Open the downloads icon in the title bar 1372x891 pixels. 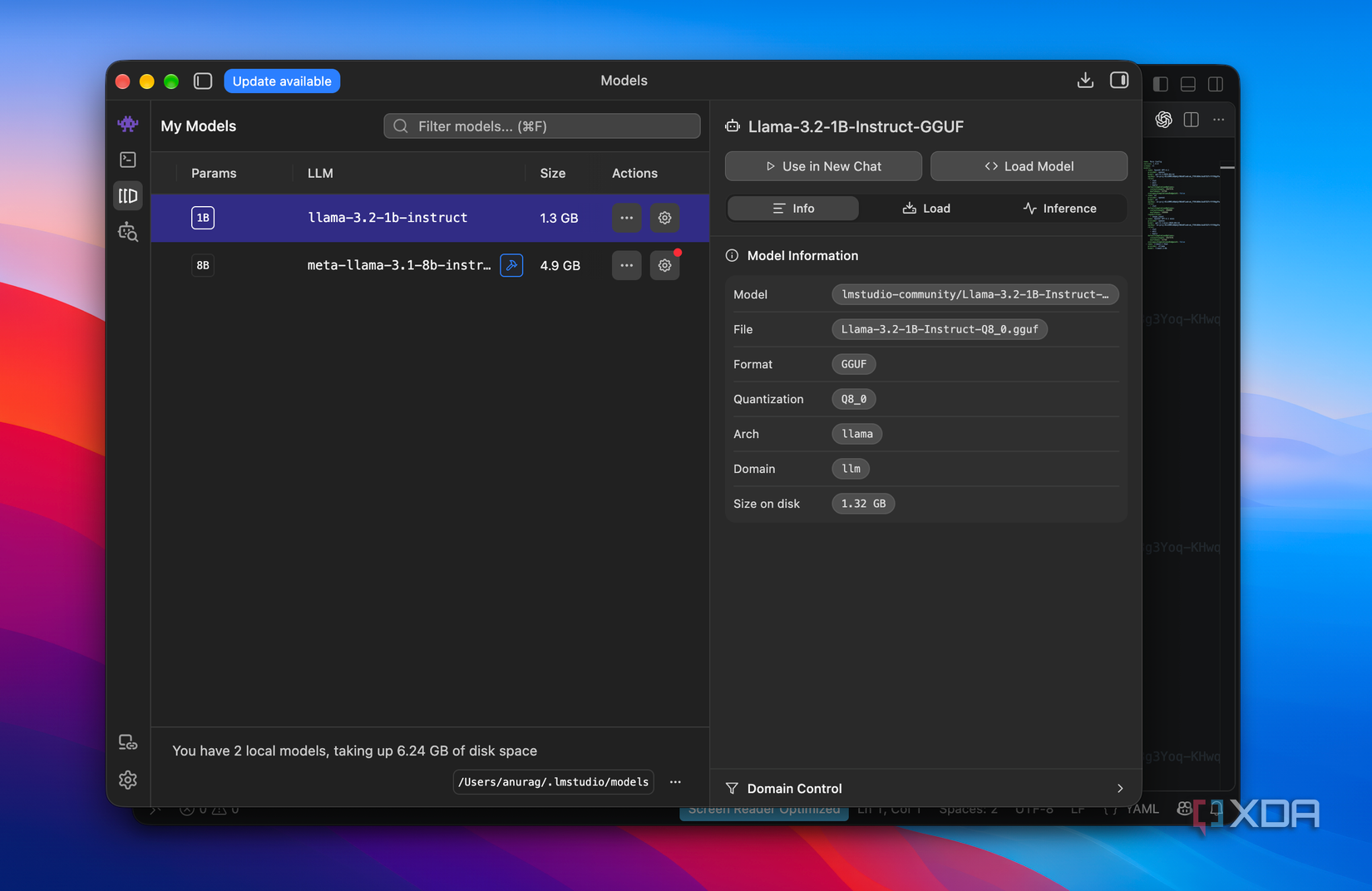pyautogui.click(x=1085, y=80)
